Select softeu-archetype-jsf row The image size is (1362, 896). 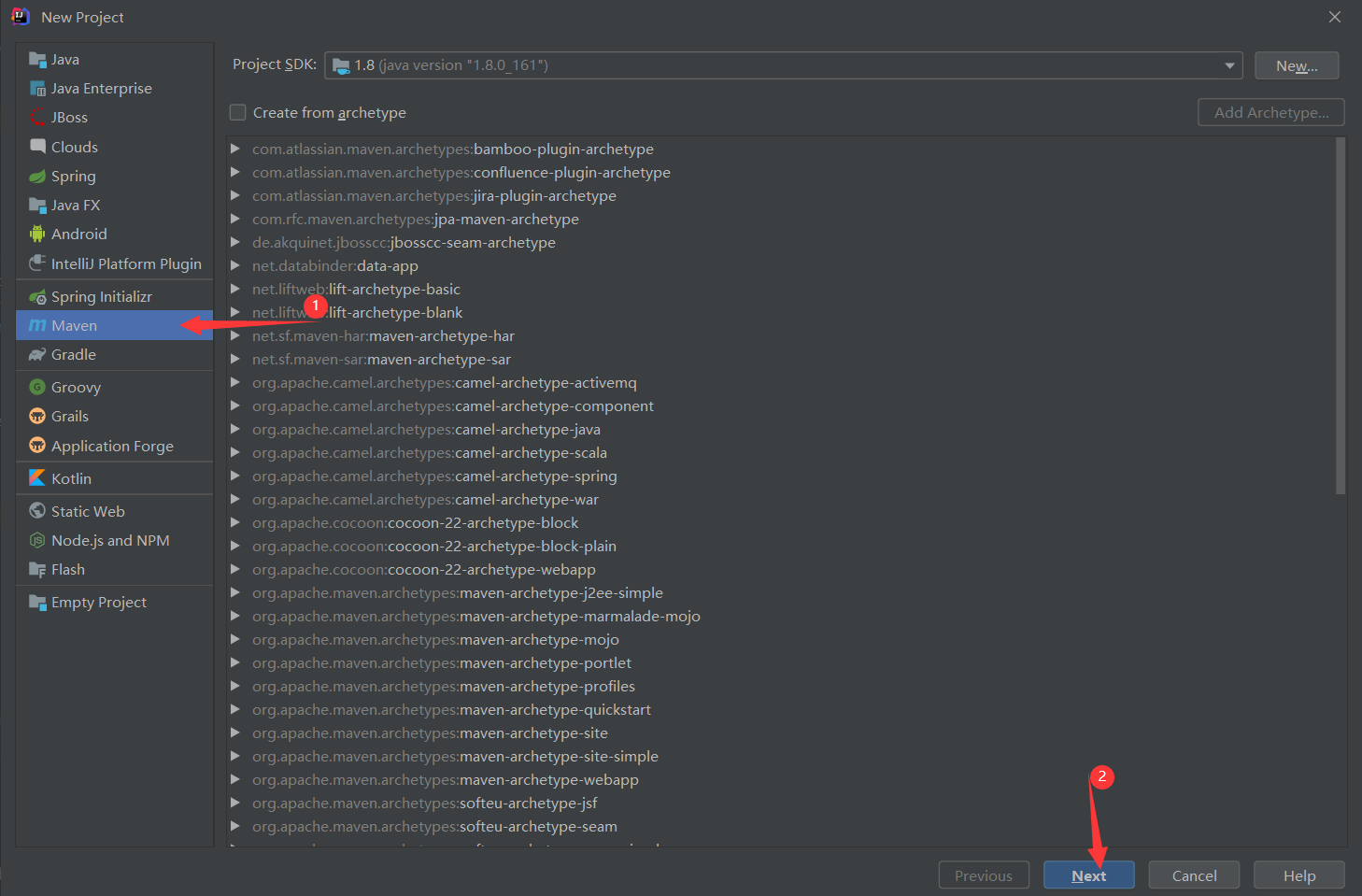(781, 803)
